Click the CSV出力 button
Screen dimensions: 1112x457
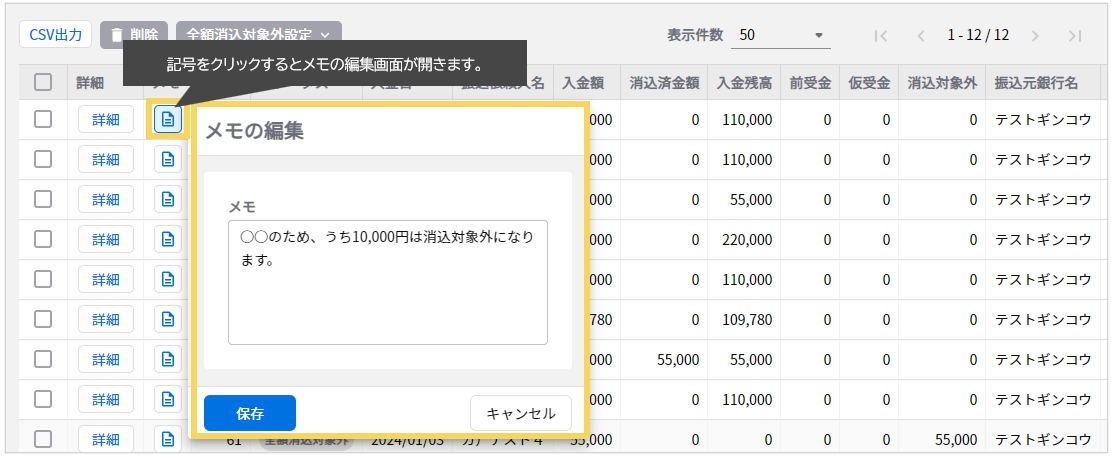[56, 34]
